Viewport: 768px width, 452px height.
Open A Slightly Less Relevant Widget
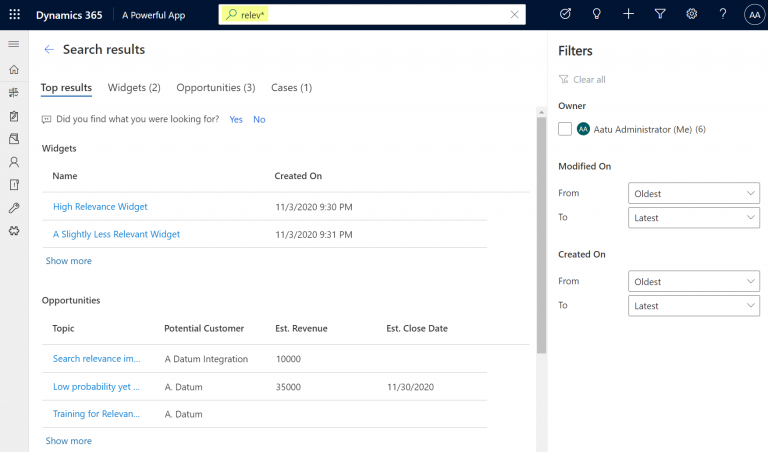(116, 234)
